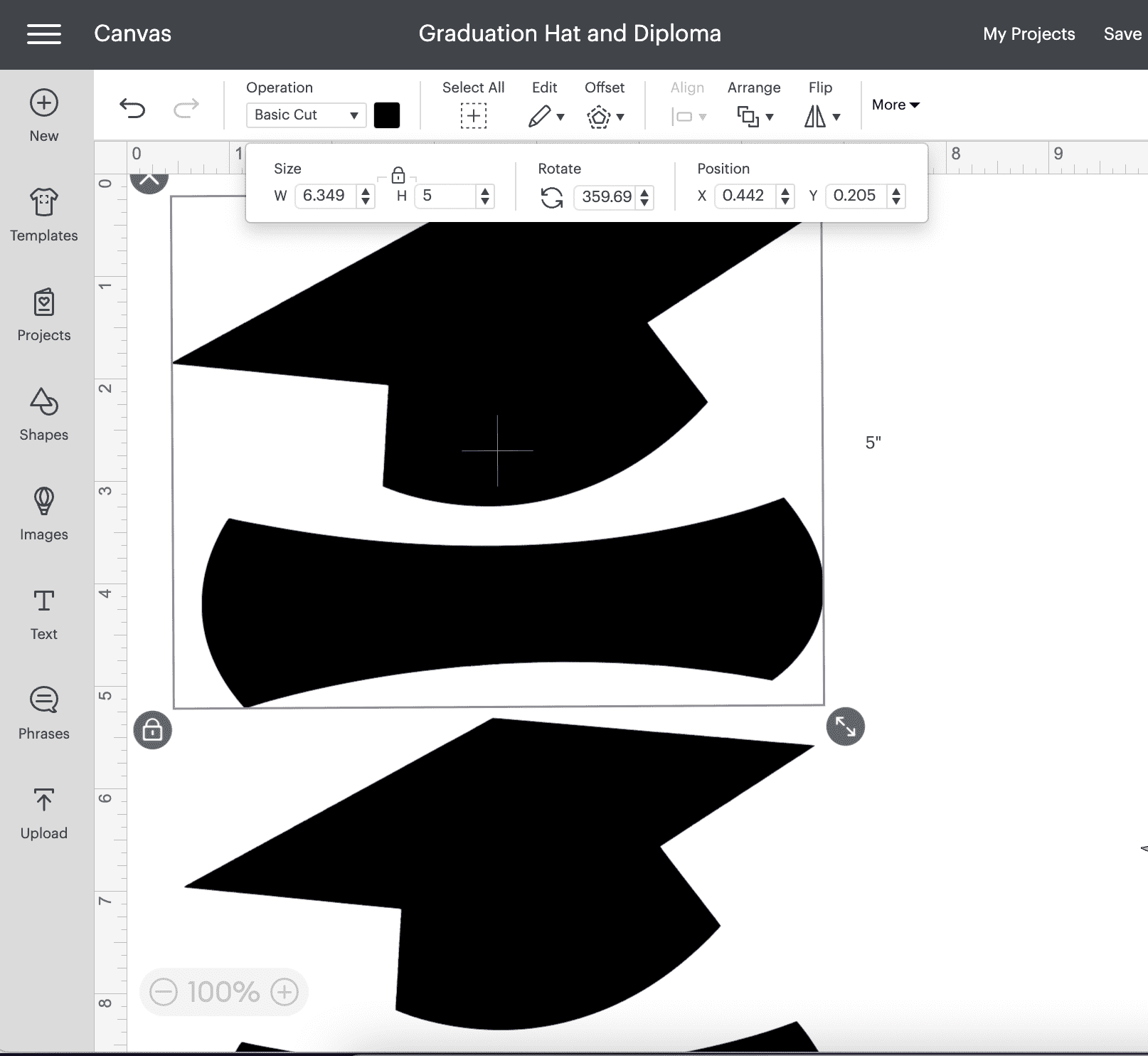Open the Images library
This screenshot has height=1056, width=1148.
point(44,514)
